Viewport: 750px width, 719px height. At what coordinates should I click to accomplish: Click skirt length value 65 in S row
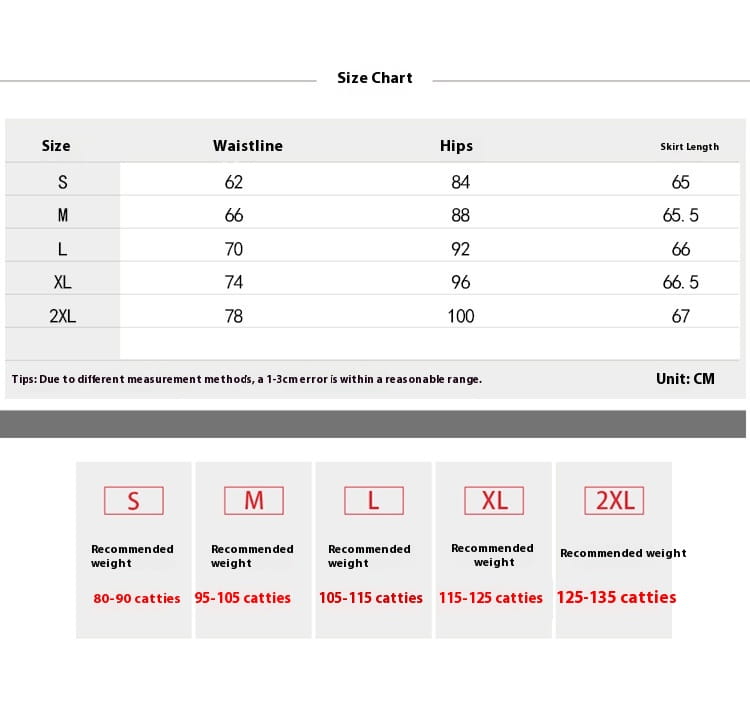(x=681, y=182)
